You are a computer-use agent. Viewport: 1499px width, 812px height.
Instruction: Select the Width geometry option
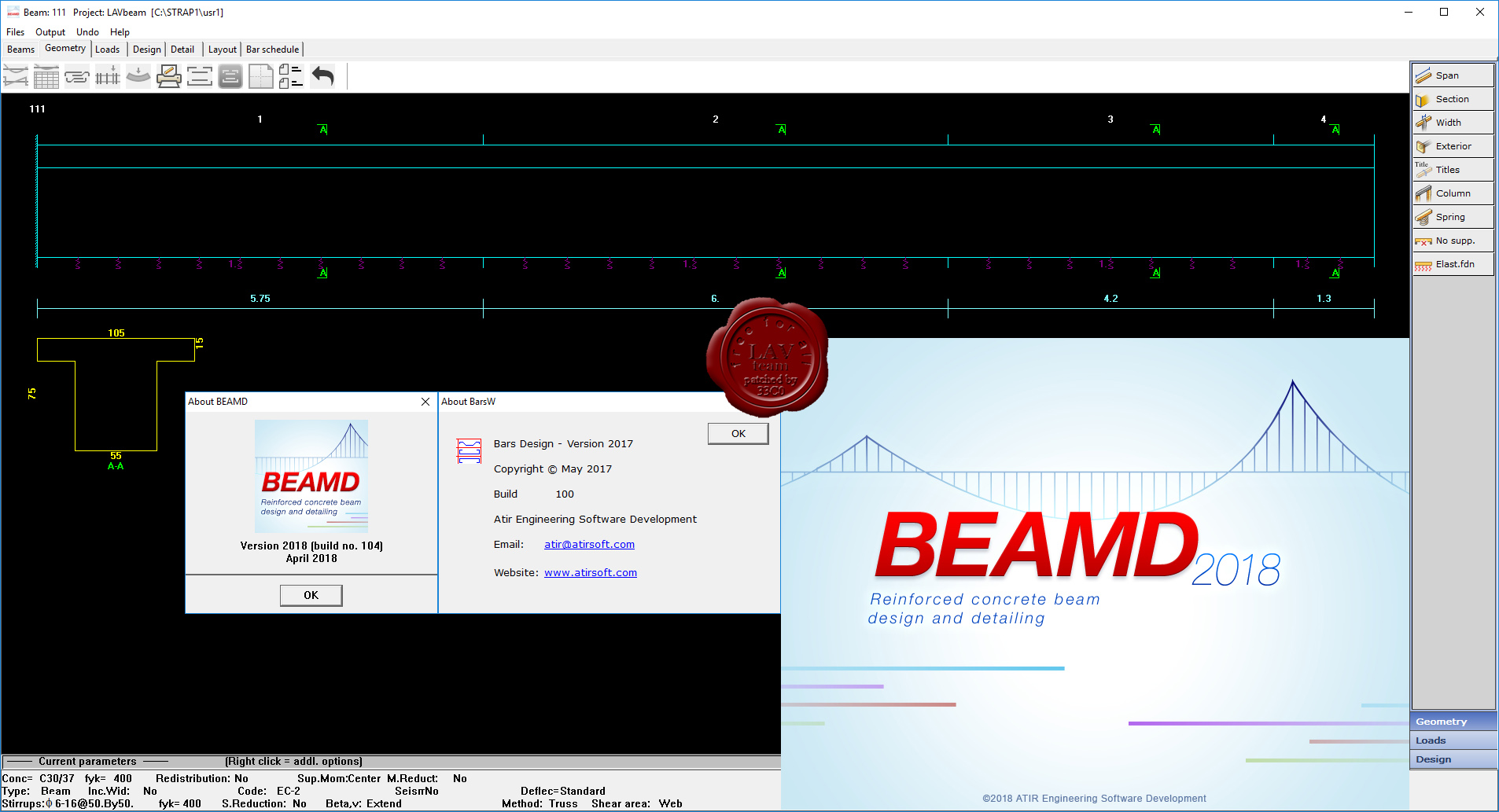pos(1453,123)
